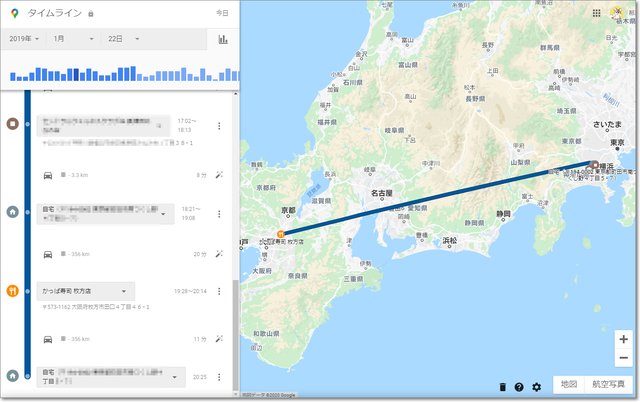
Task: Click the かっぱ寿司 restaurant marker on map
Action: pyautogui.click(x=283, y=235)
